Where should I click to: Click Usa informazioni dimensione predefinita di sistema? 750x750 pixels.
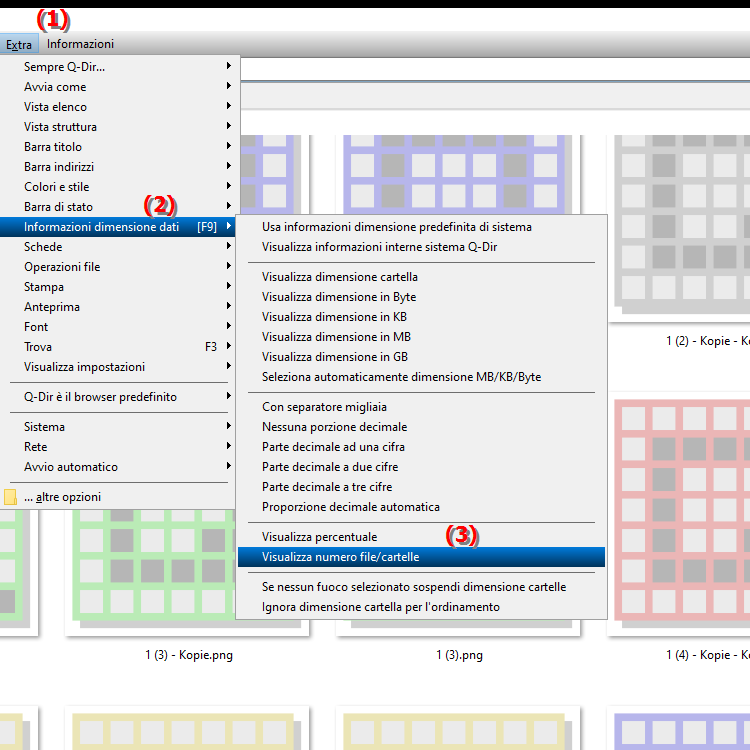click(396, 227)
